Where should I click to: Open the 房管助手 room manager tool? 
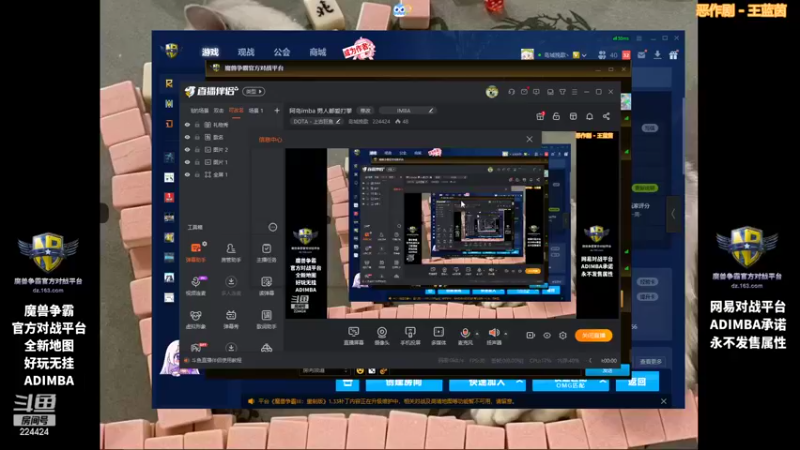point(231,253)
